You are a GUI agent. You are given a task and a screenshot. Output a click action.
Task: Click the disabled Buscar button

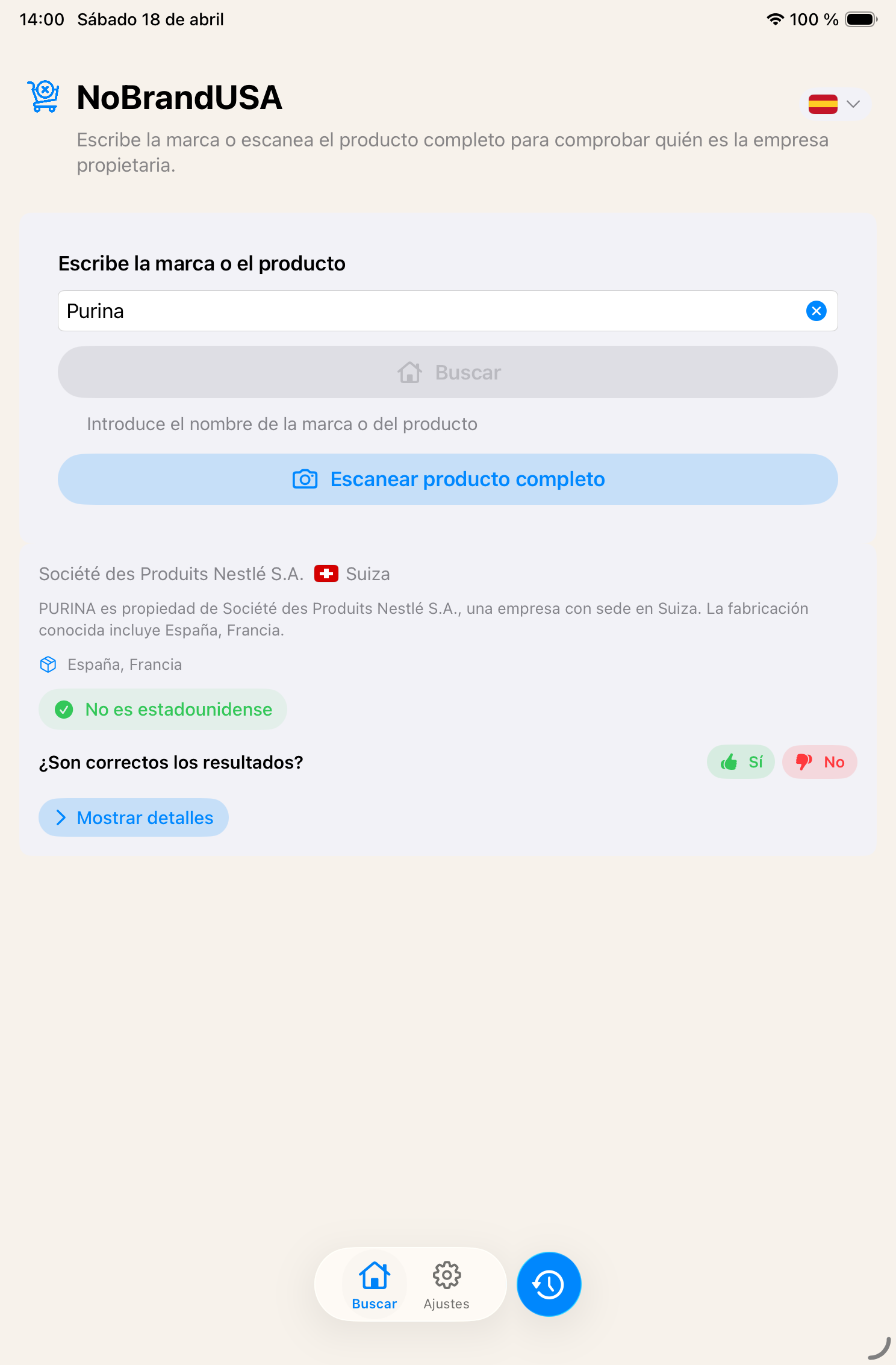(x=447, y=372)
